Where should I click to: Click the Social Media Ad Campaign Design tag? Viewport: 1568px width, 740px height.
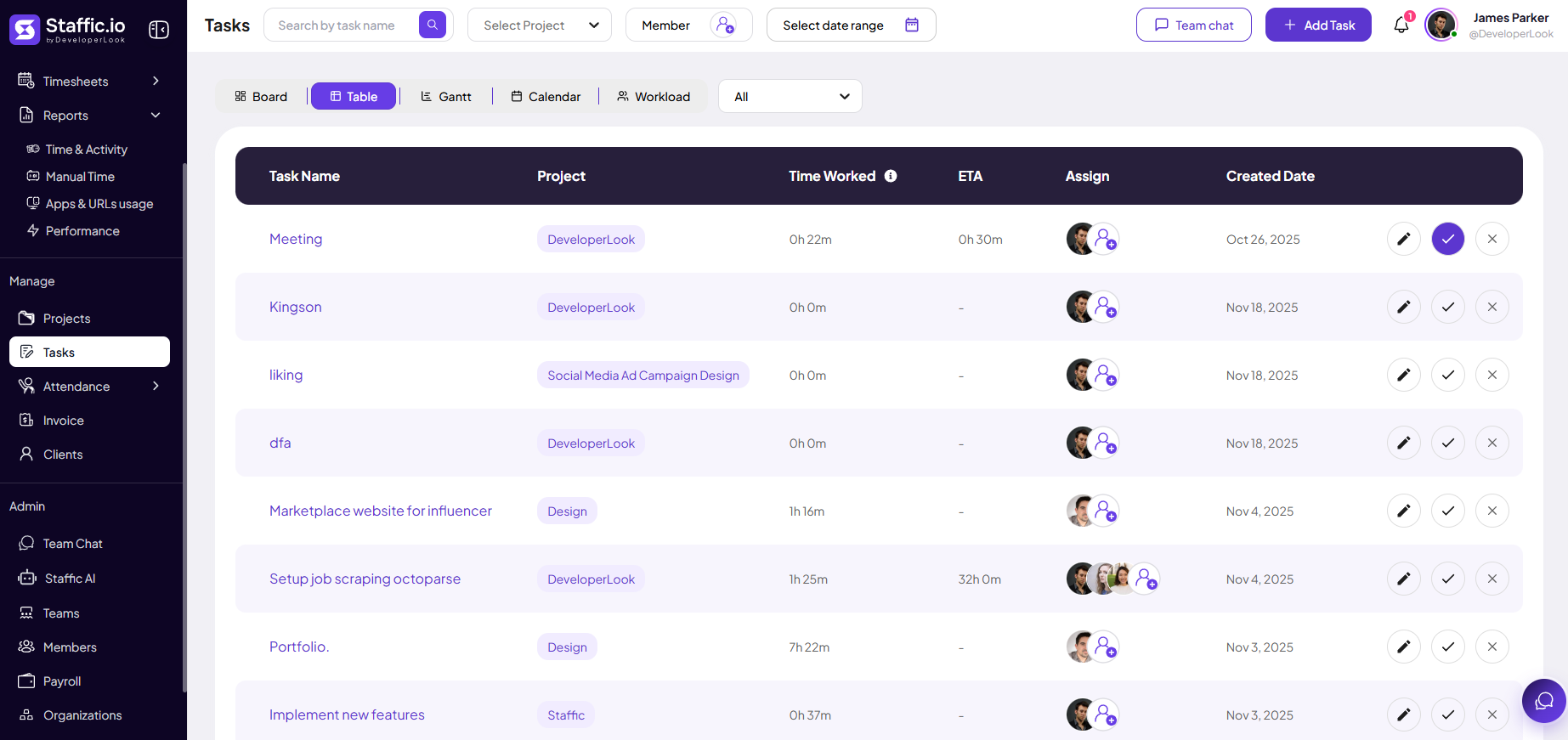pyautogui.click(x=643, y=375)
